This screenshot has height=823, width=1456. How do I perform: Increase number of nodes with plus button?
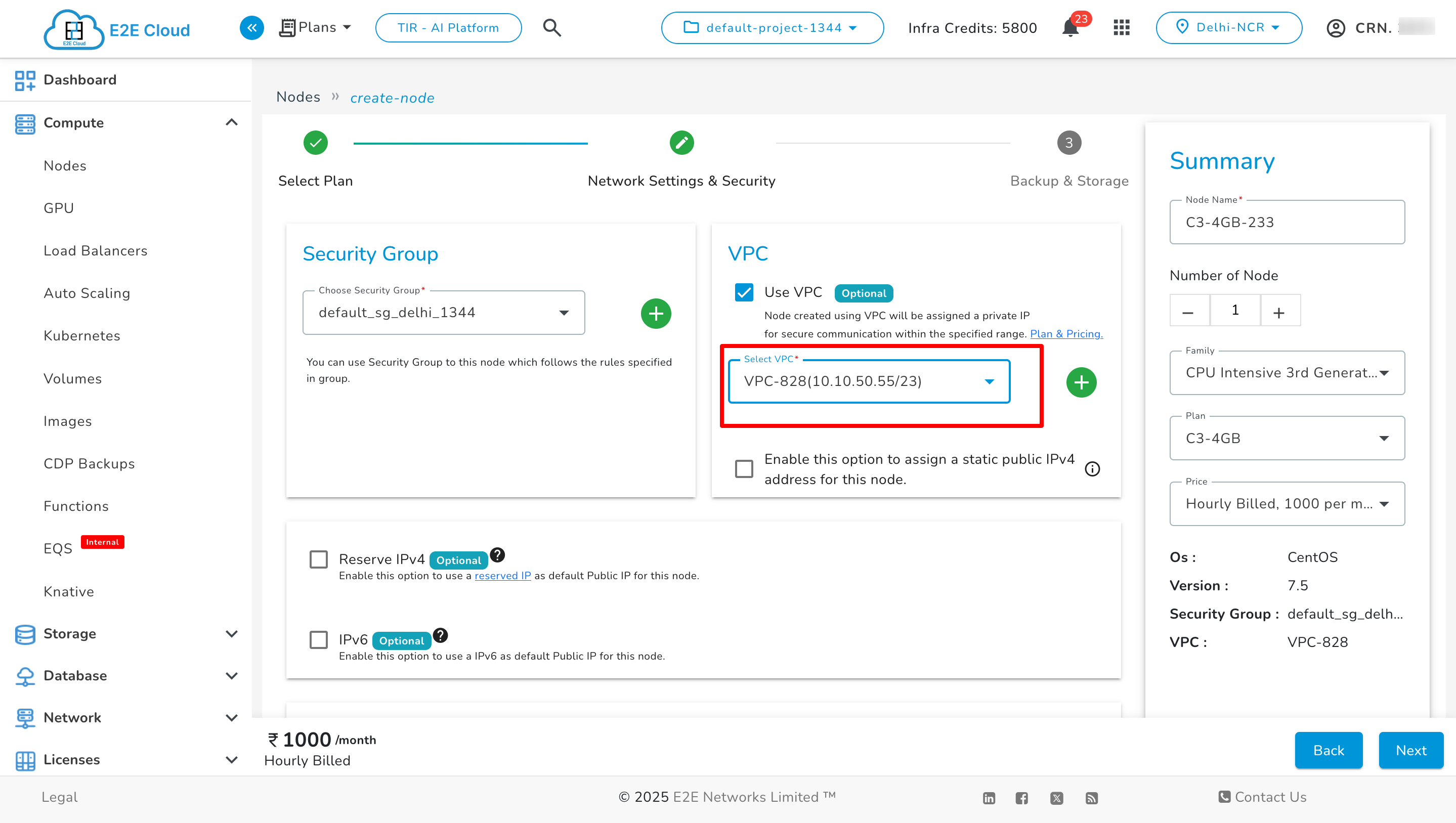pyautogui.click(x=1279, y=310)
